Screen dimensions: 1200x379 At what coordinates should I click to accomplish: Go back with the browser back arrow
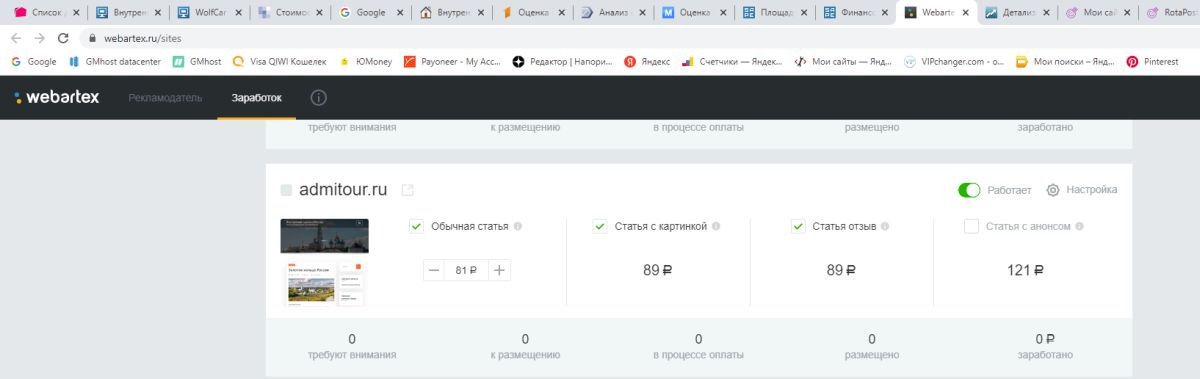tap(17, 38)
